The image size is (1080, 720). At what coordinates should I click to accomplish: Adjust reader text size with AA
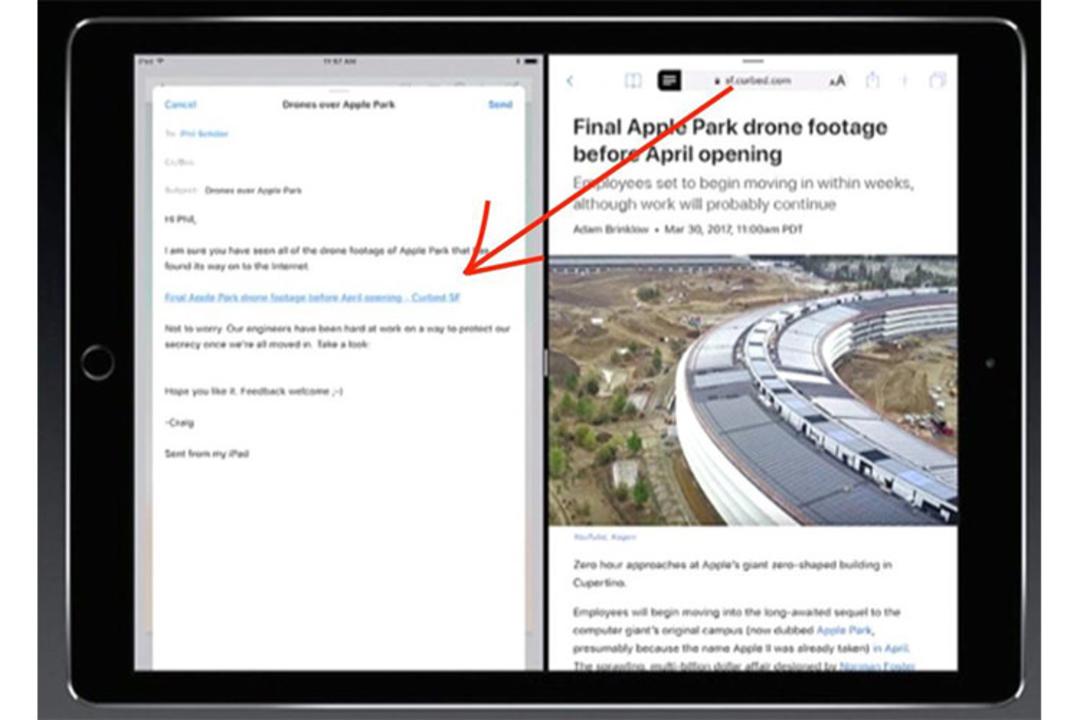(836, 81)
